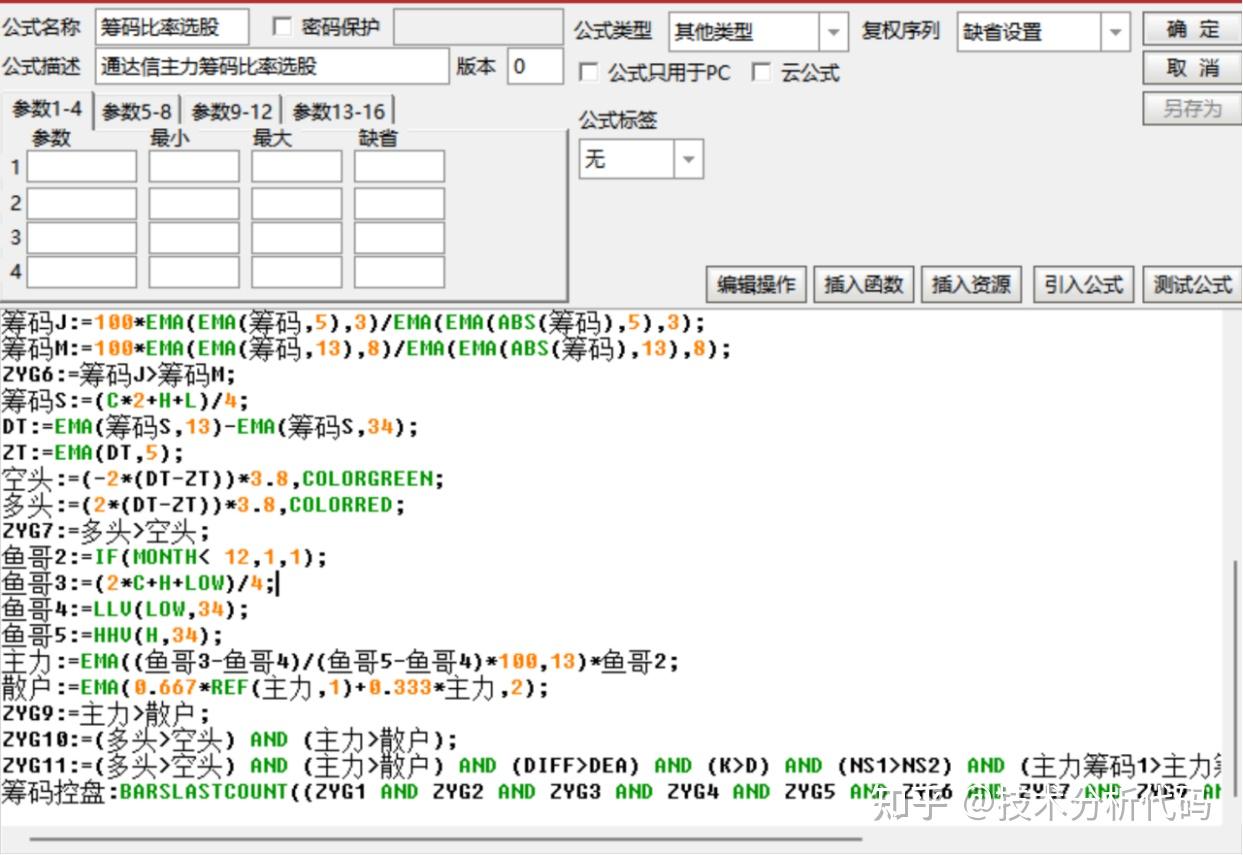1243x855 pixels.
Task: Click row 2 最大 field
Action: [x=296, y=203]
